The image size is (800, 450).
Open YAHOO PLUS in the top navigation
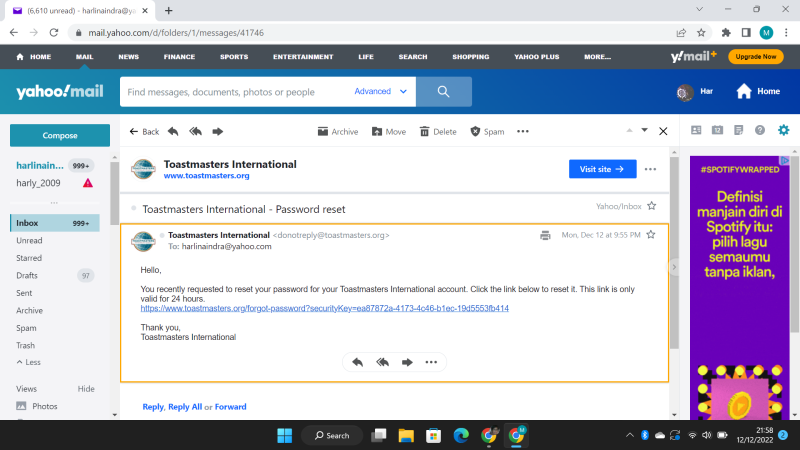click(536, 57)
